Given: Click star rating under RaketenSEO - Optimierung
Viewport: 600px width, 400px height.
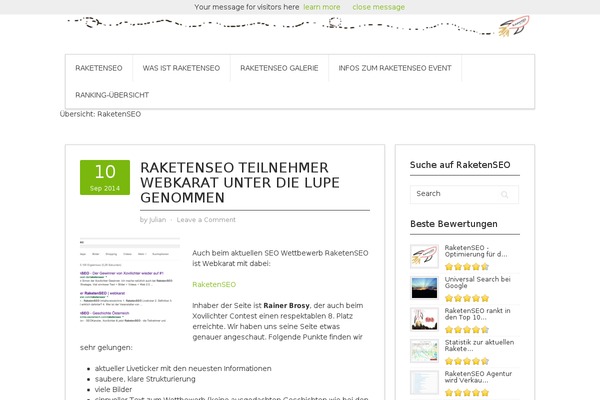Looking at the screenshot, I should (467, 266).
